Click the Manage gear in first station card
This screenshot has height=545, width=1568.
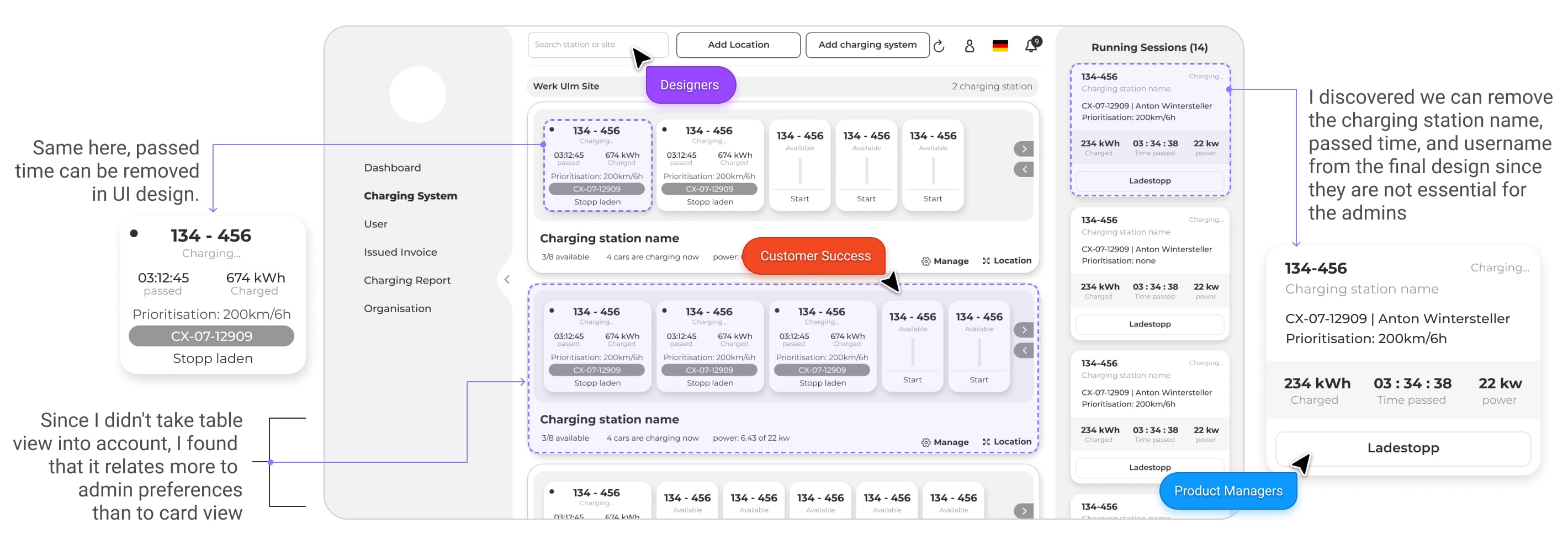click(926, 261)
